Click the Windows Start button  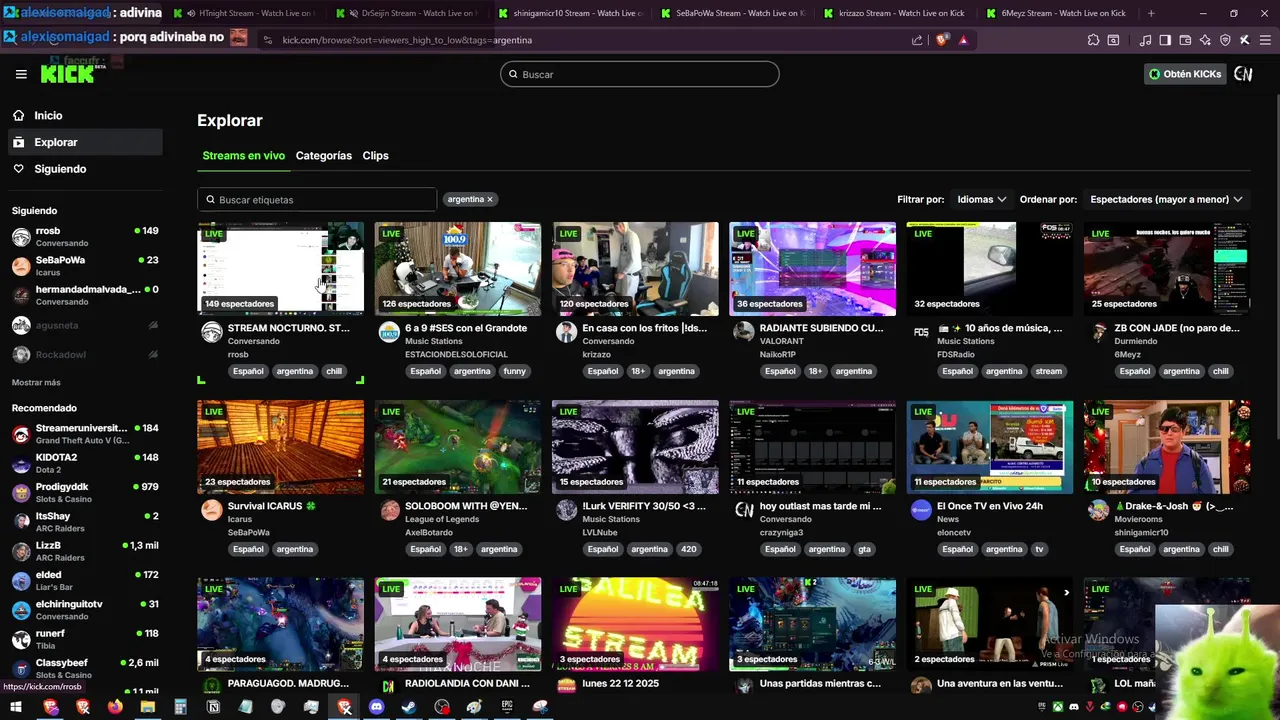16,707
